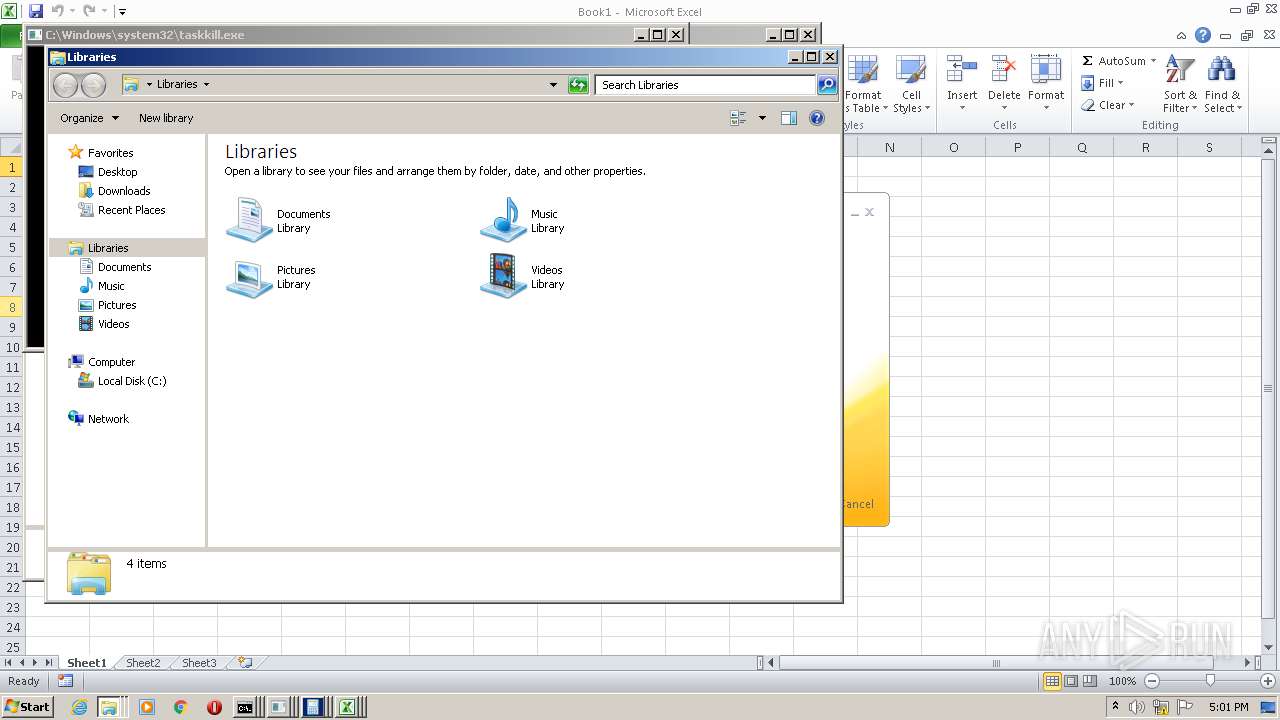Open Chrome from taskbar
1280x720 pixels.
[180, 707]
